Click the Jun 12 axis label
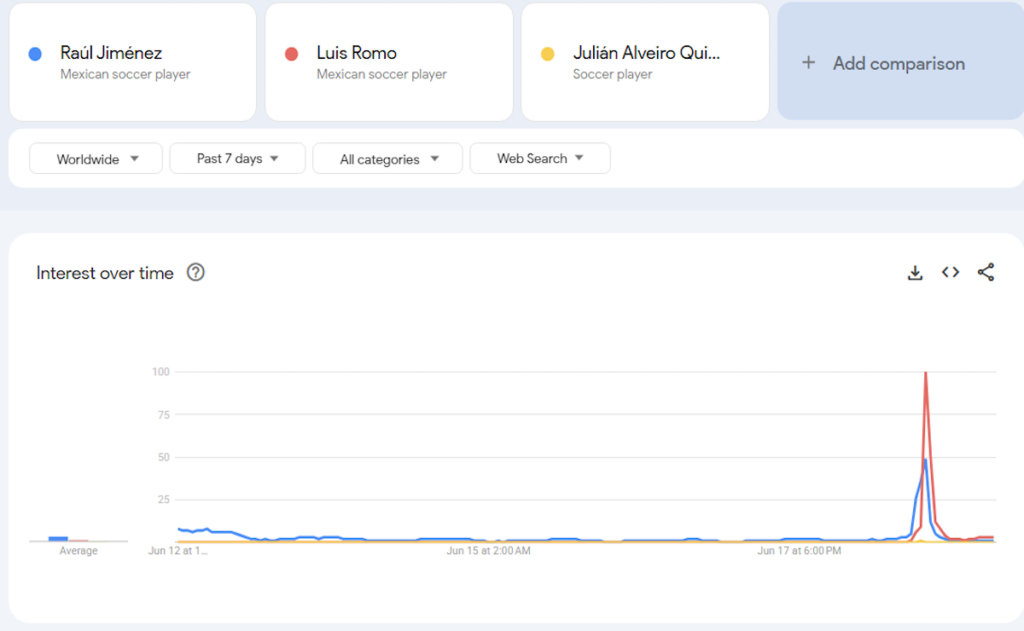Image resolution: width=1024 pixels, height=631 pixels. (x=178, y=551)
